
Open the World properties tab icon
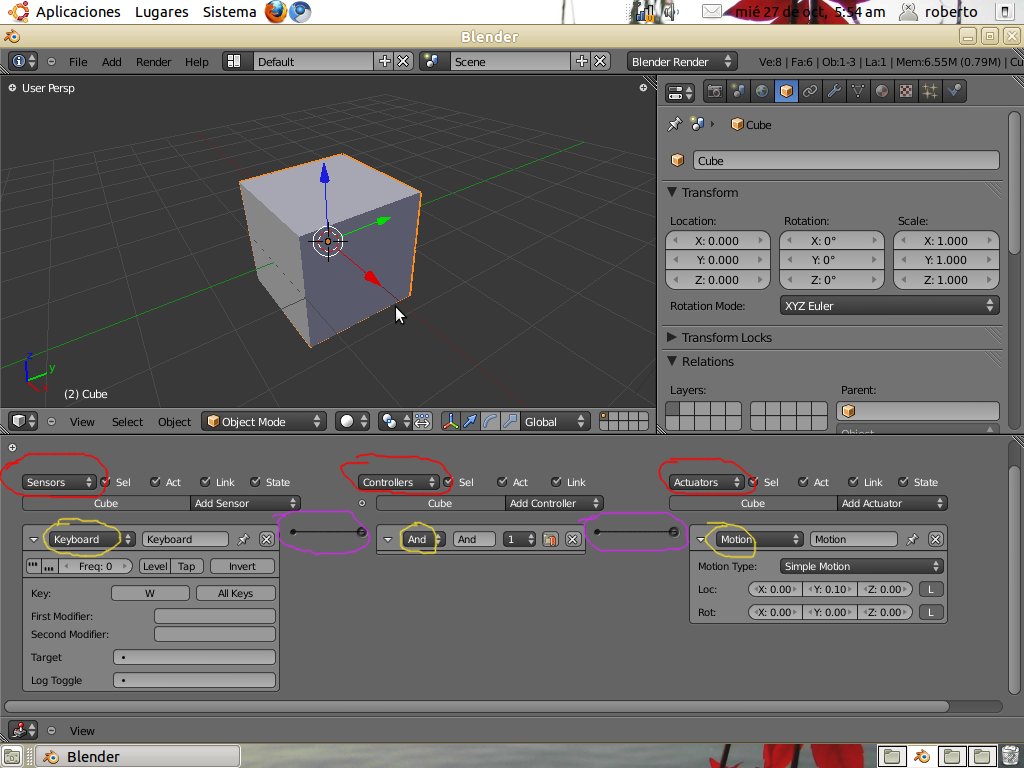[x=762, y=91]
